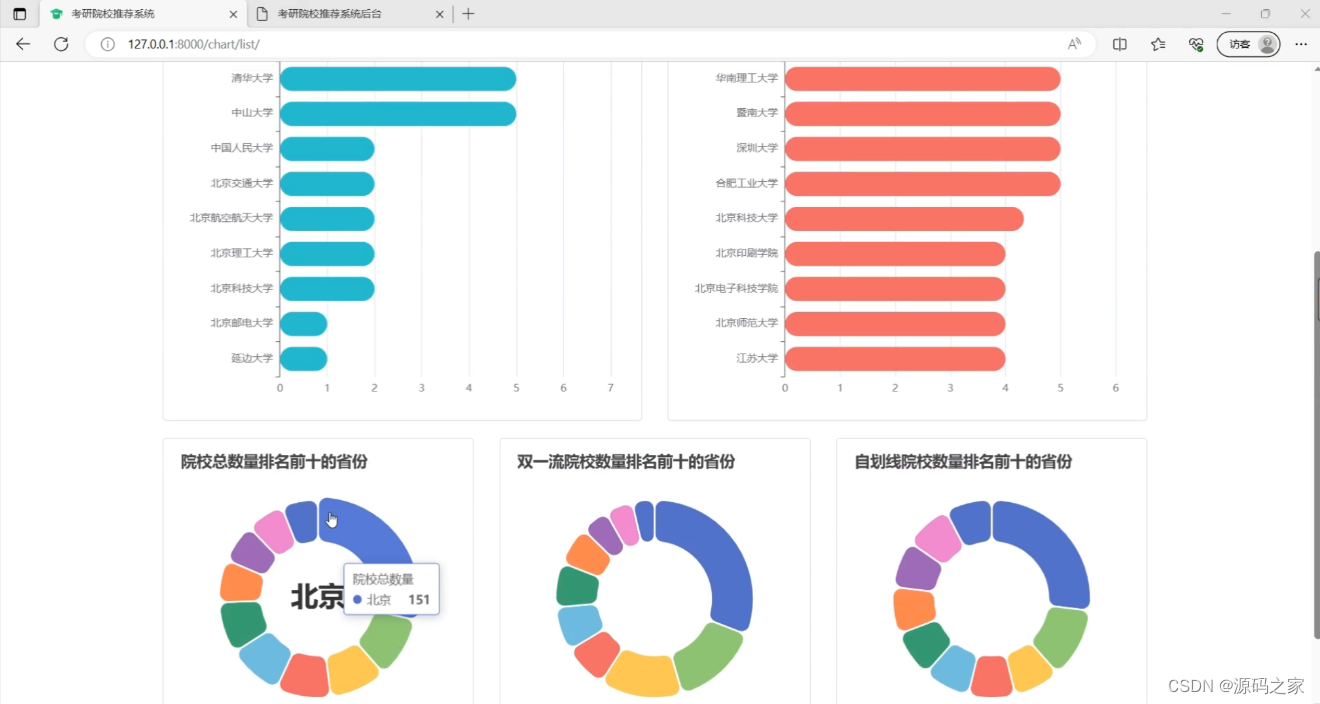
Task: Click the read aloud icon
Action: 1074,44
